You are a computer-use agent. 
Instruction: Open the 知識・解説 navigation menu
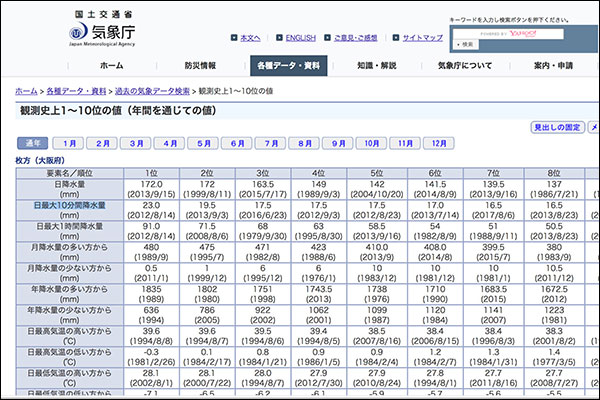point(377,65)
